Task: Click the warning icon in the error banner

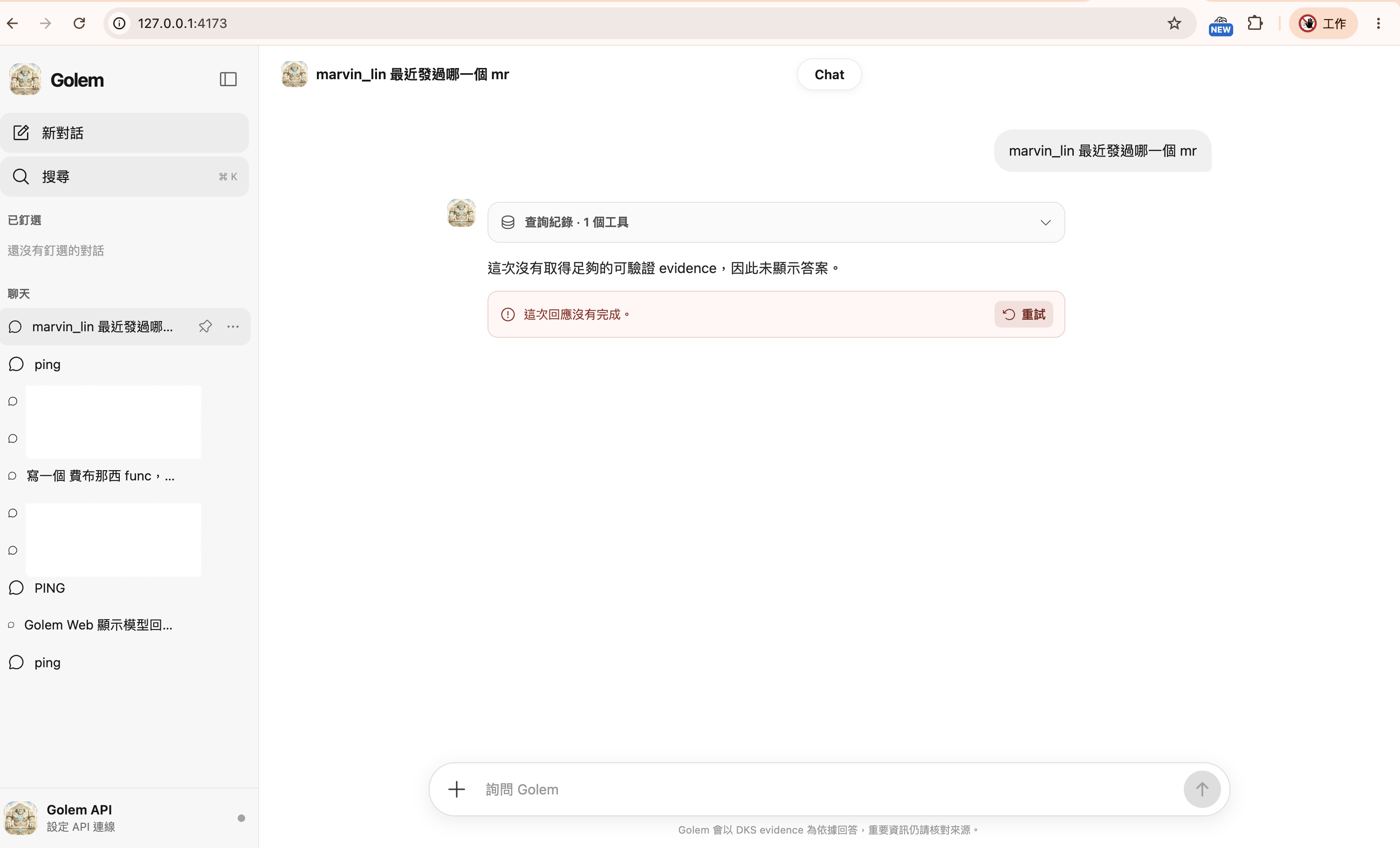Action: click(x=508, y=315)
